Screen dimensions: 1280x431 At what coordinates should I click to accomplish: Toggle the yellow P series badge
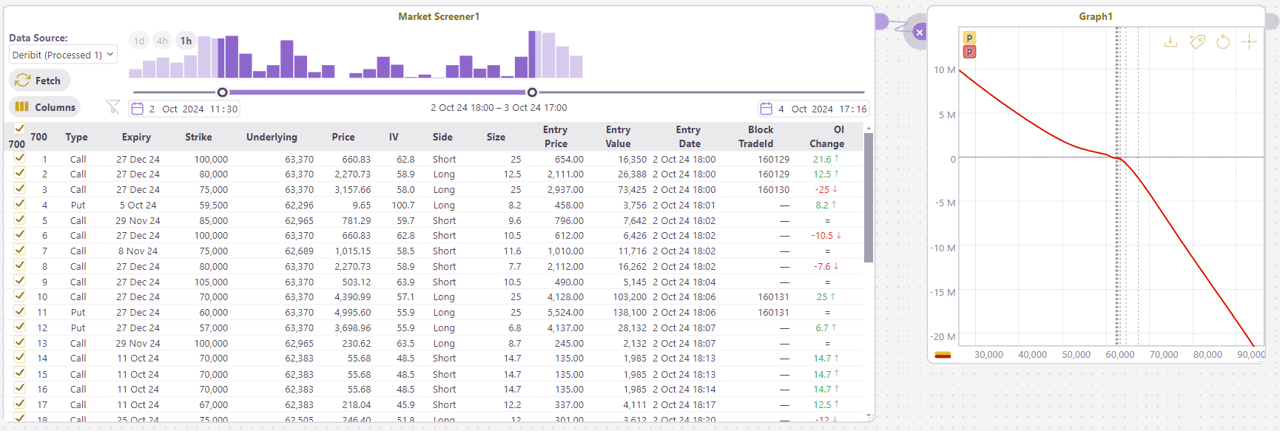point(970,38)
